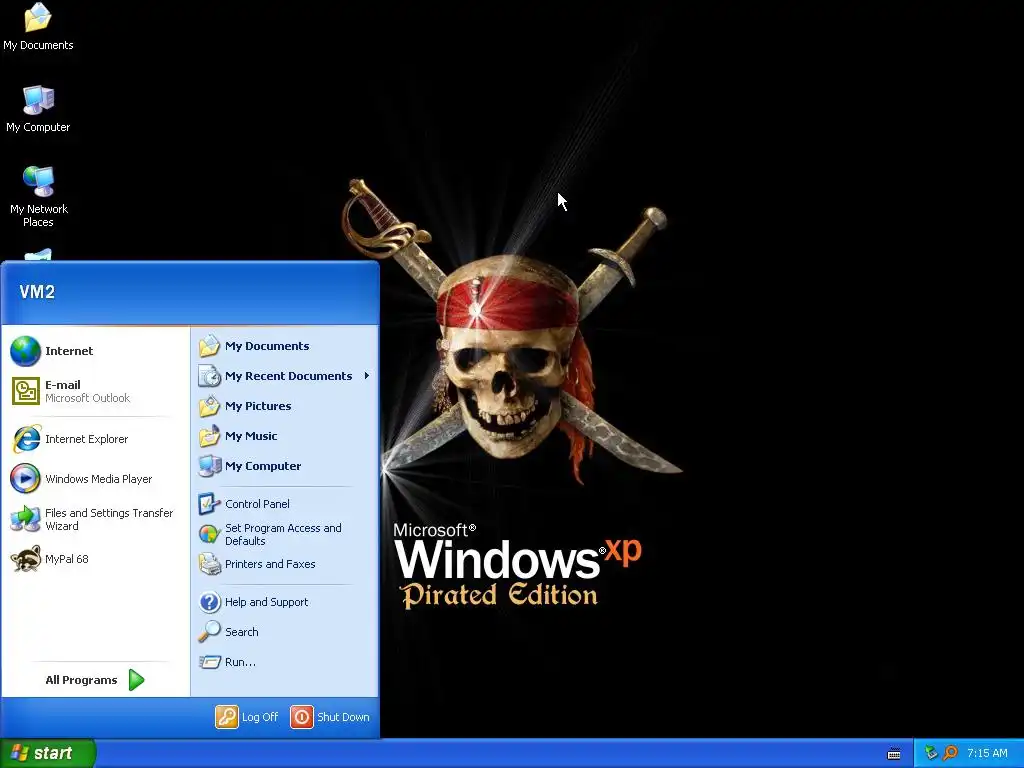Click the My Recent Documents icon
This screenshot has height=768, width=1024.
pyautogui.click(x=210, y=376)
